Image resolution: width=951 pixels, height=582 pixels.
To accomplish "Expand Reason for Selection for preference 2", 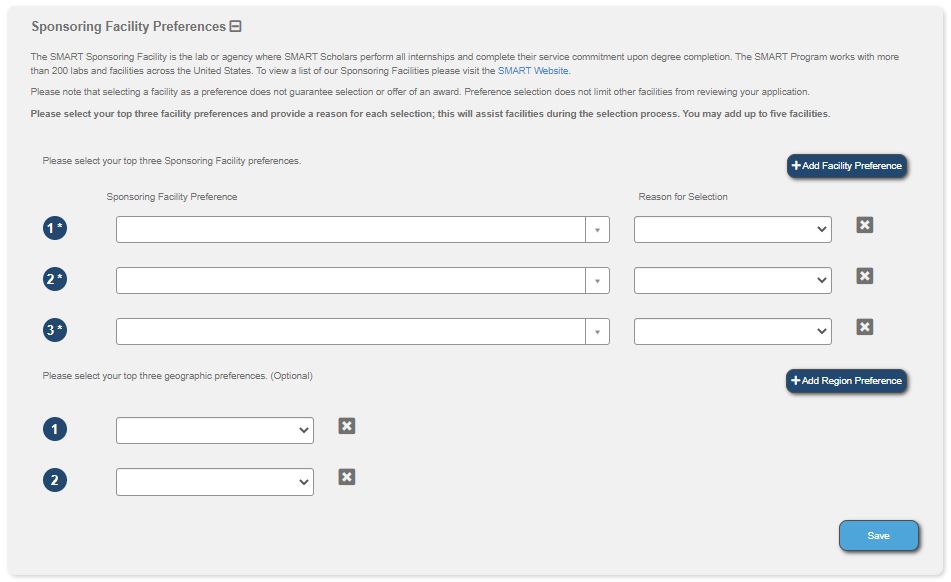I will click(732, 281).
